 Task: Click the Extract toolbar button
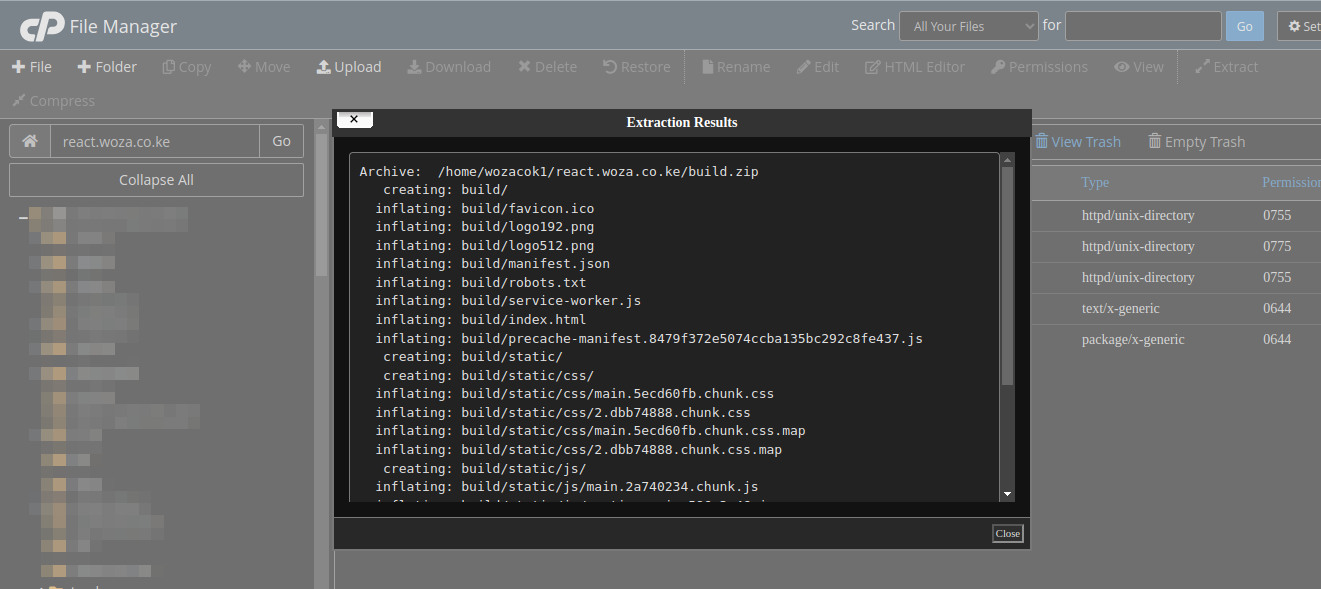1227,67
